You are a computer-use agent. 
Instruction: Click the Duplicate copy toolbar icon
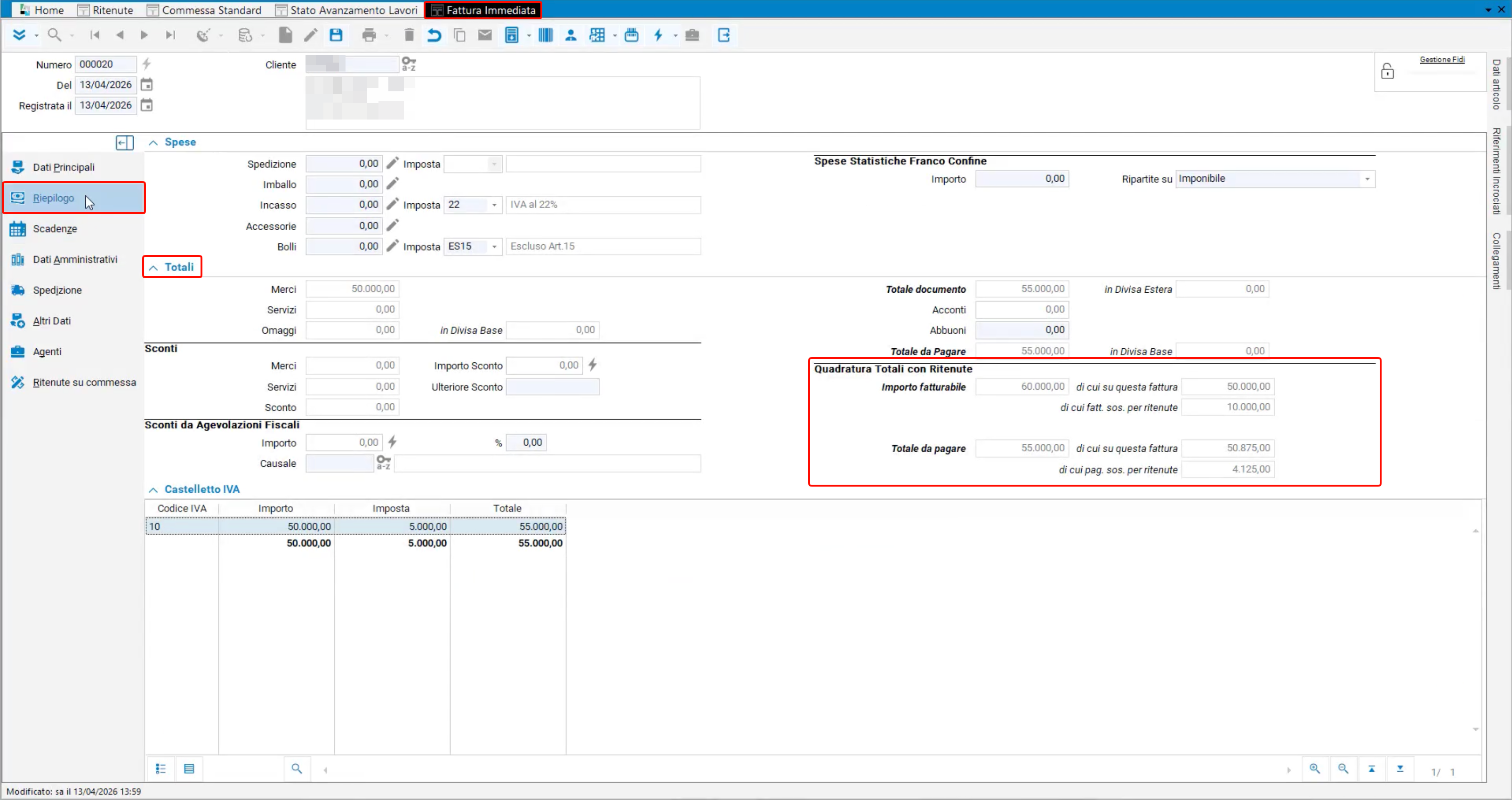[x=459, y=35]
